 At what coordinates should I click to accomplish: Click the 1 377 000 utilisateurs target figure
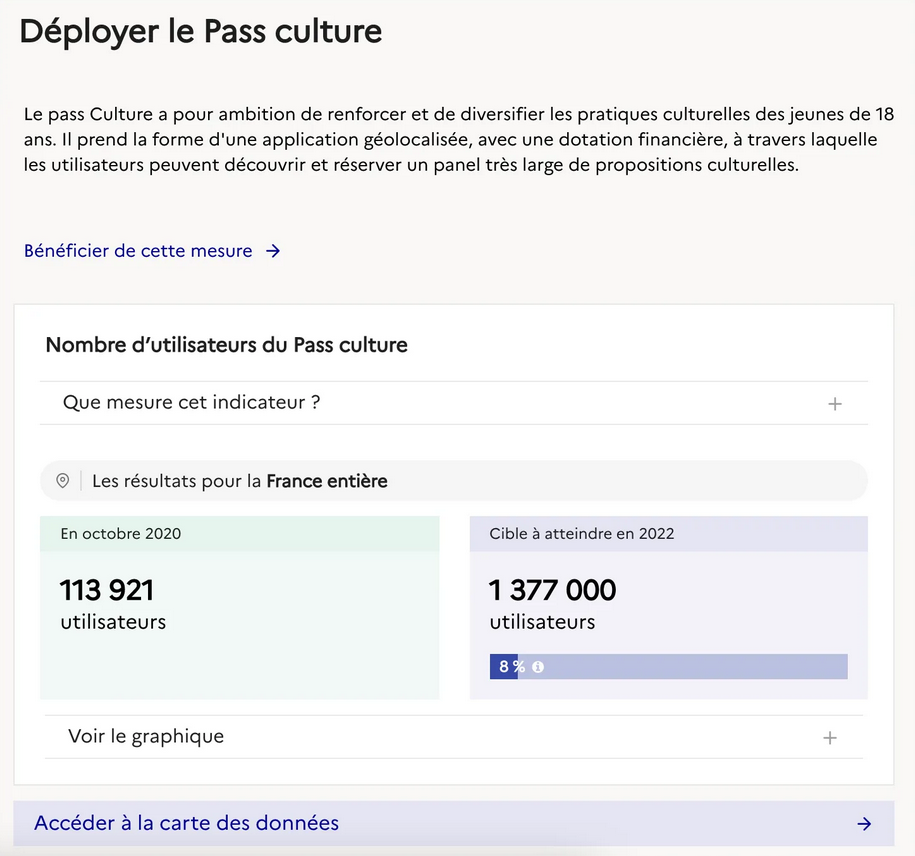[x=553, y=603]
